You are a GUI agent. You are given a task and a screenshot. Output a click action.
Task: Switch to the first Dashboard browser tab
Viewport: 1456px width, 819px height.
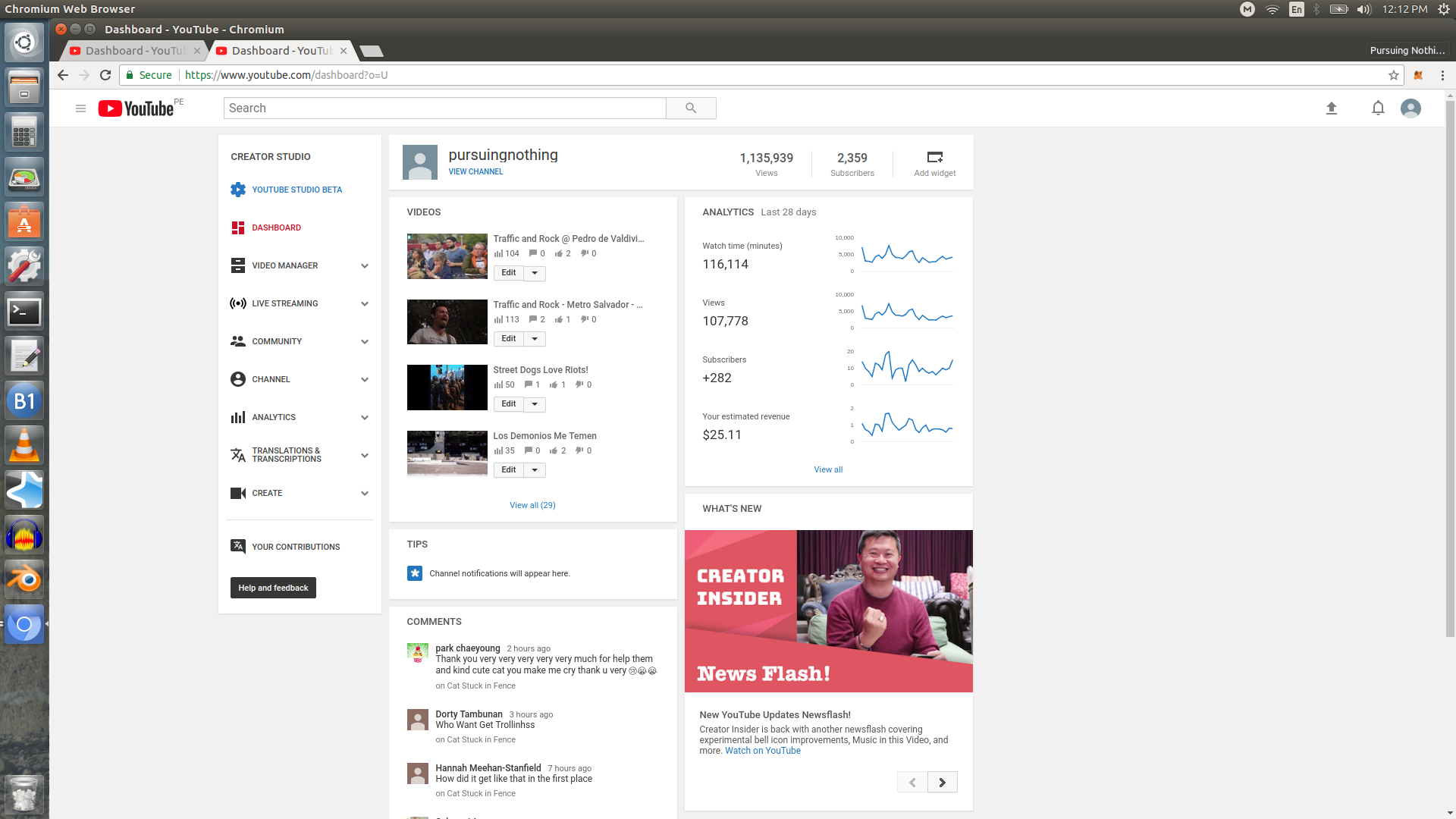[134, 51]
